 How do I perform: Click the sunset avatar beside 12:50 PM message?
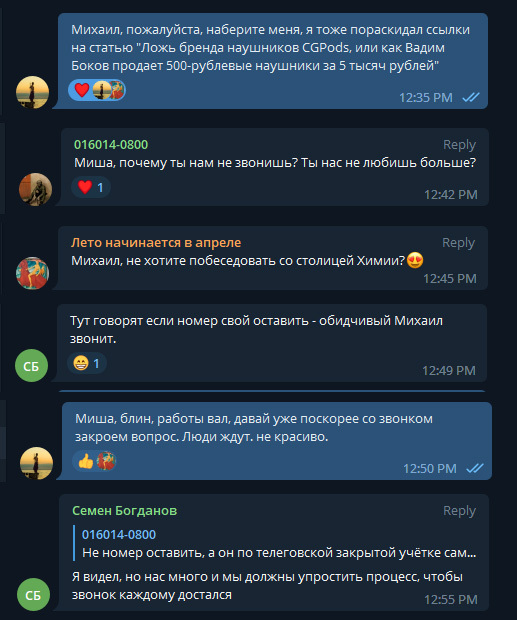tap(36, 463)
